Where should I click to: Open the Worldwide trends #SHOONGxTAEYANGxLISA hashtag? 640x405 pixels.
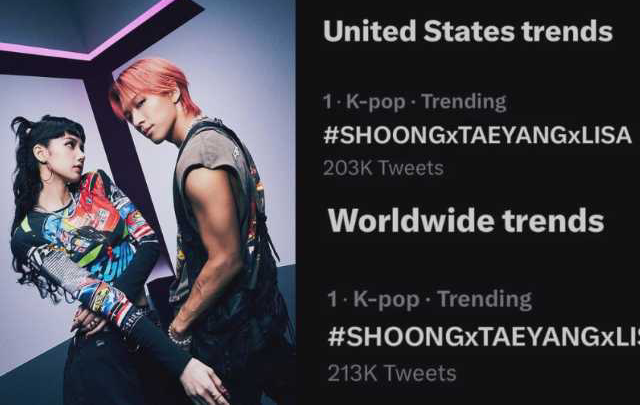[483, 337]
